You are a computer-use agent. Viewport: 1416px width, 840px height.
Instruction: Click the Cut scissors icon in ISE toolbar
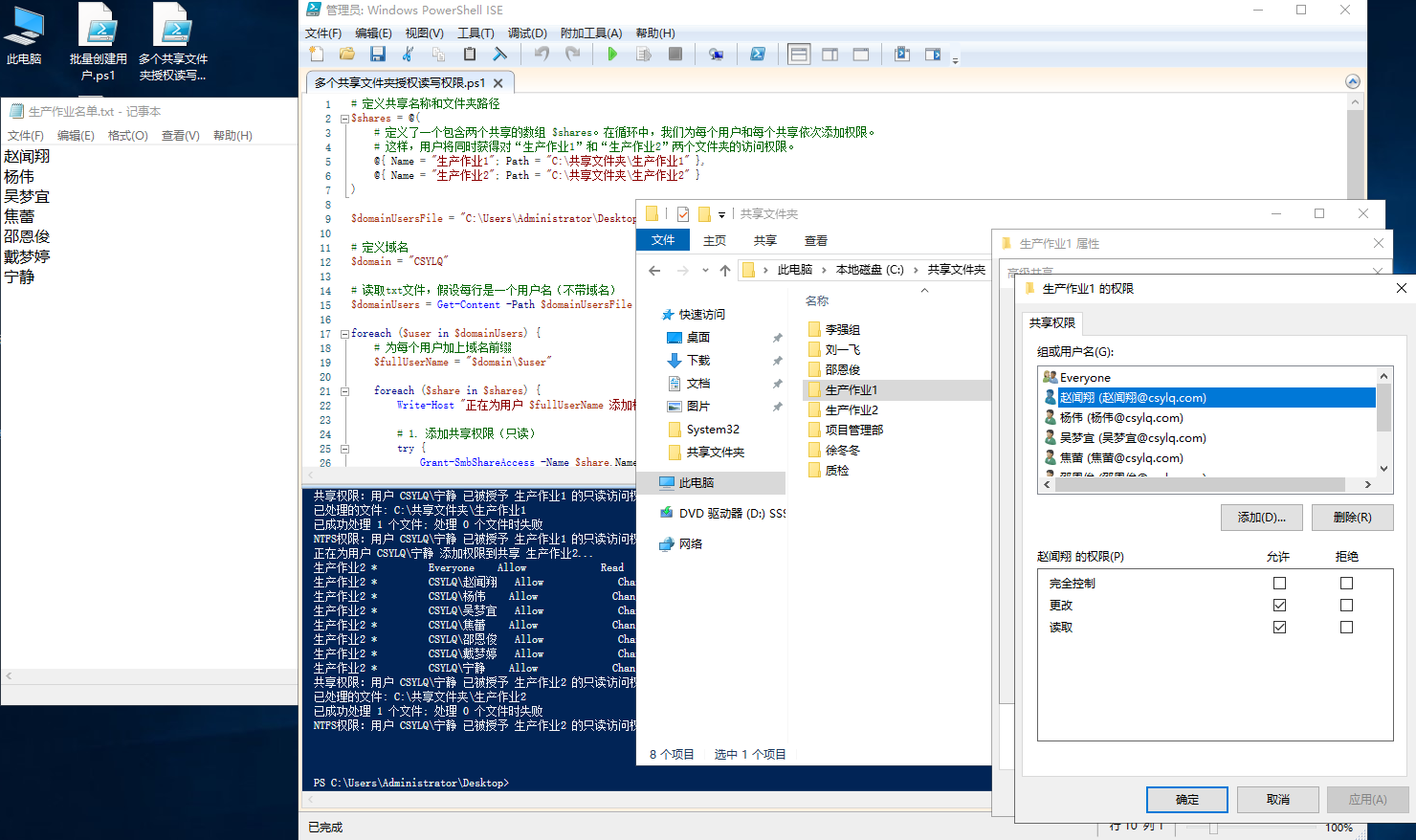[409, 55]
